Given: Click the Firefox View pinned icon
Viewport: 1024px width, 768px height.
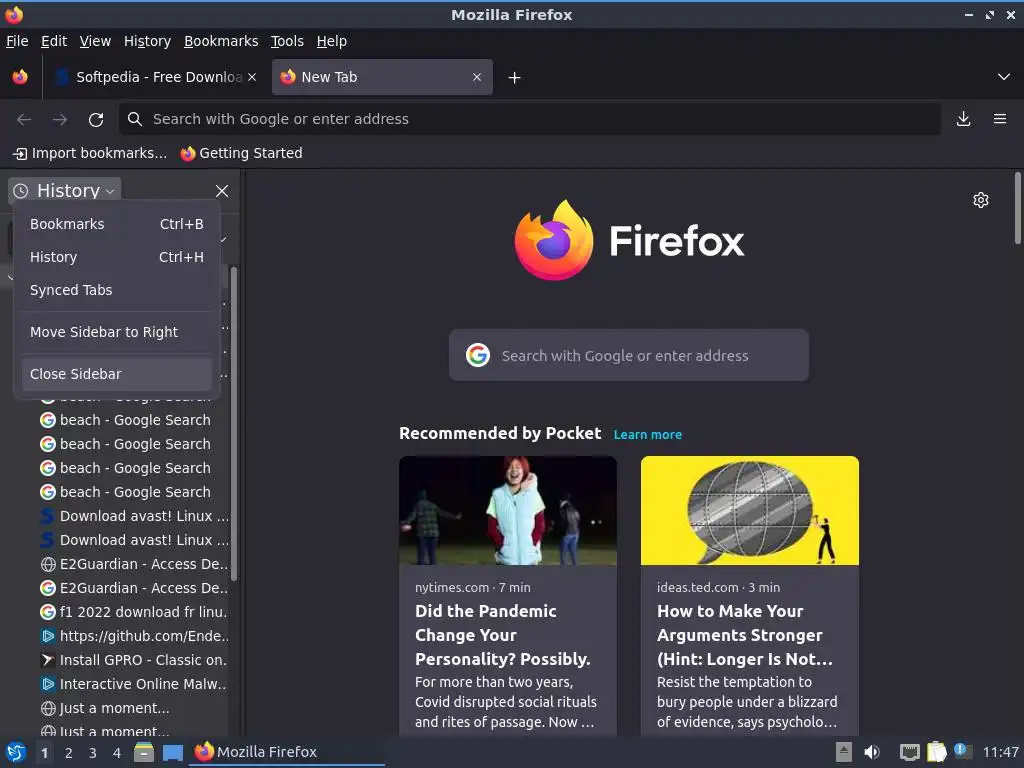Looking at the screenshot, I should pyautogui.click(x=20, y=77).
